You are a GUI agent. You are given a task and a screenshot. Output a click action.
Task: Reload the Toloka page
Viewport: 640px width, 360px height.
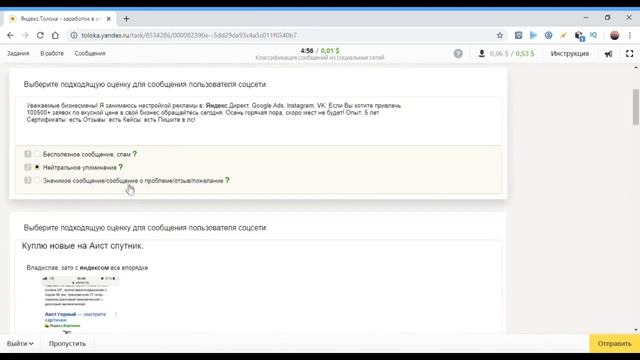(x=40, y=36)
